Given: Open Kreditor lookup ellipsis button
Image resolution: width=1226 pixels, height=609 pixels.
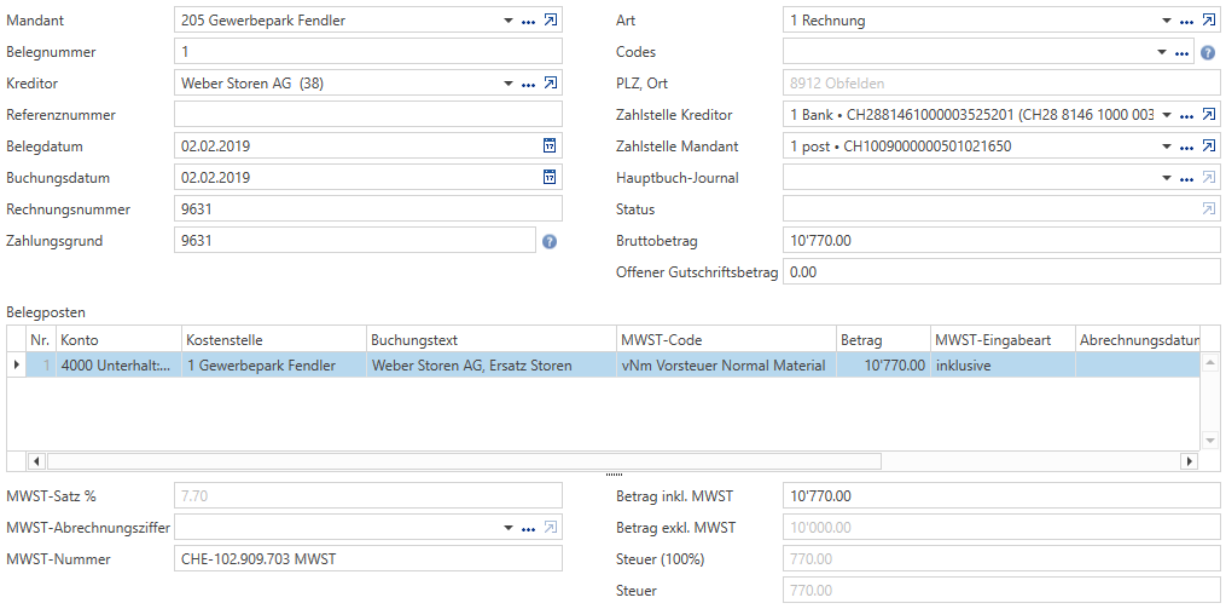Looking at the screenshot, I should coord(528,84).
